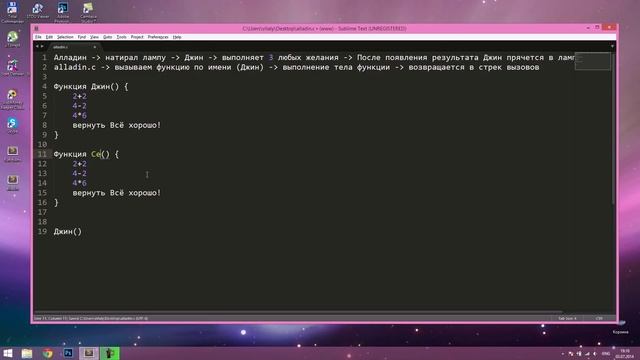The height and width of the screenshot is (360, 640).
Task: Click the volume icon in system tray
Action: (595, 353)
